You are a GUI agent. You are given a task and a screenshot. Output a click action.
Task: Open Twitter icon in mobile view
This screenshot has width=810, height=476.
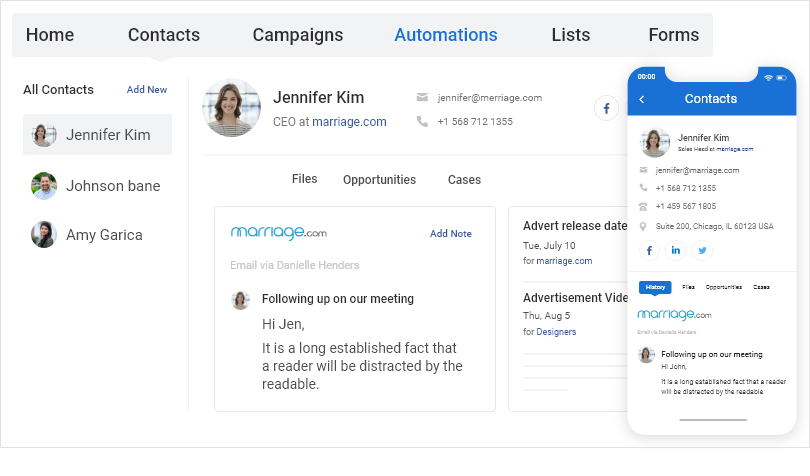click(702, 251)
